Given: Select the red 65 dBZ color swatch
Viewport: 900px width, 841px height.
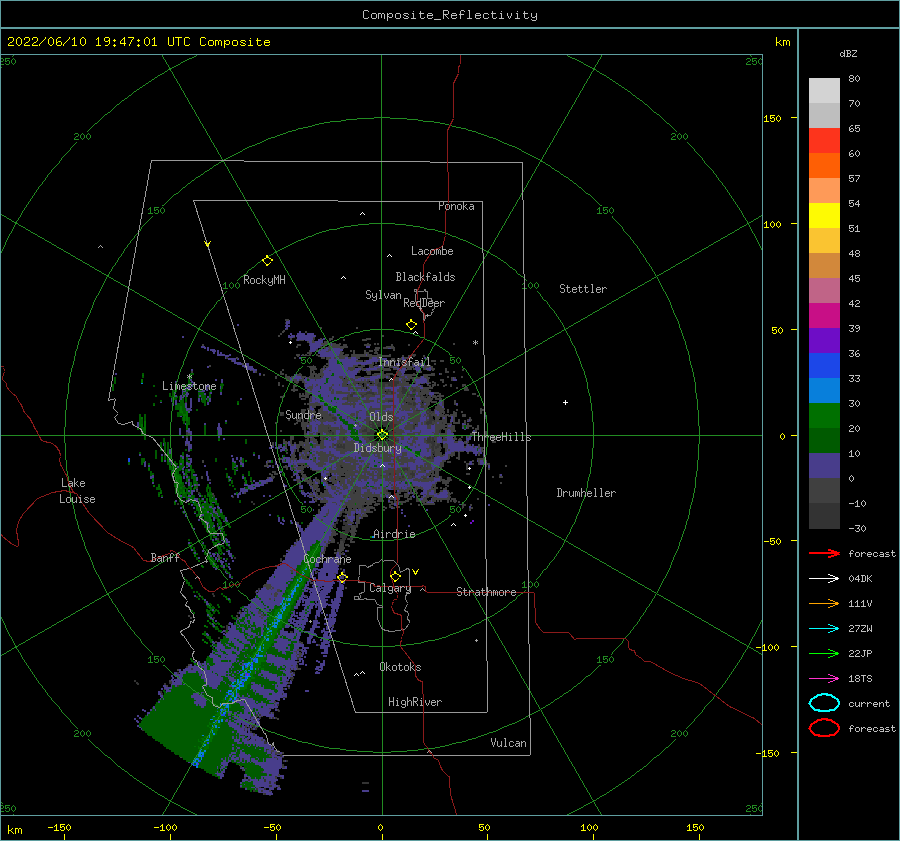Looking at the screenshot, I should click(x=824, y=141).
